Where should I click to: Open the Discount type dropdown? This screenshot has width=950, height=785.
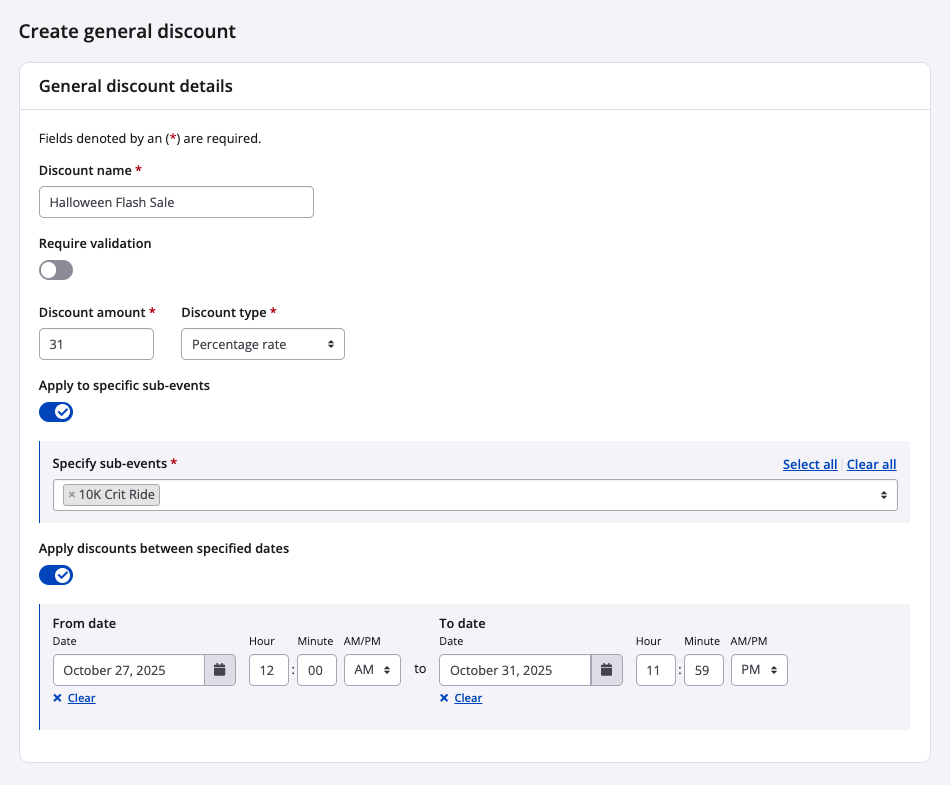coord(263,344)
